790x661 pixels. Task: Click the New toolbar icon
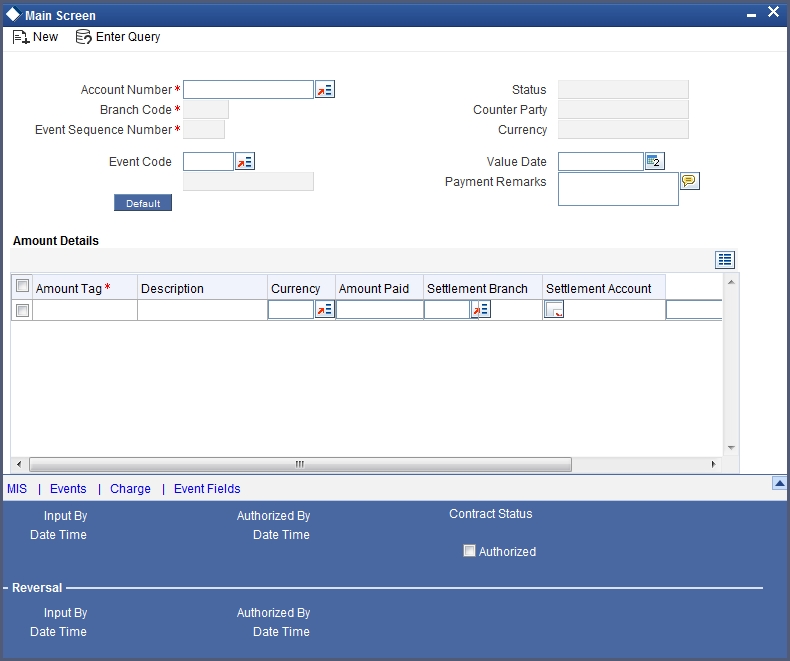(x=21, y=37)
